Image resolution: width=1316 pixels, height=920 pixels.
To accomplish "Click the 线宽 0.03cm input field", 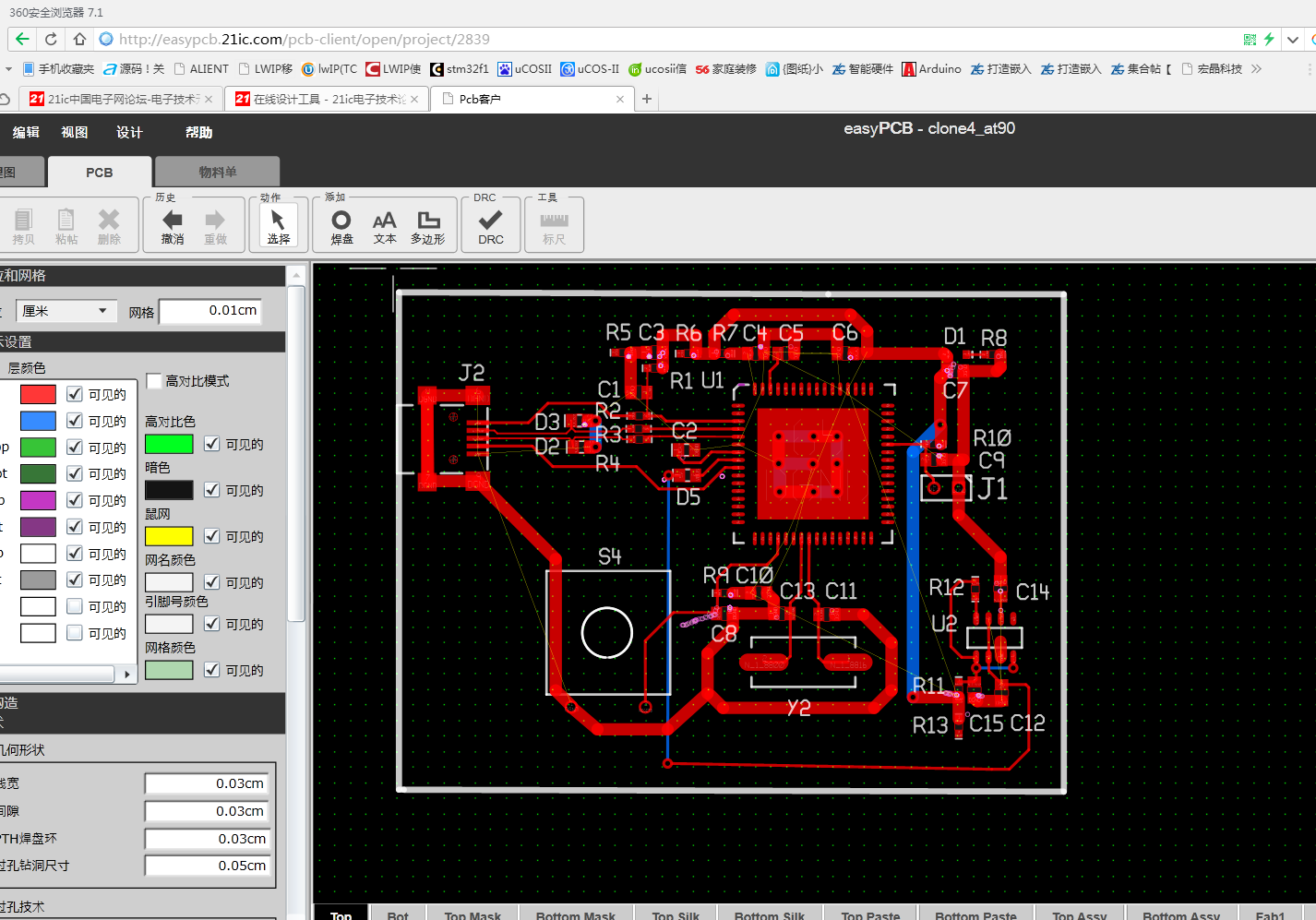I will (x=207, y=783).
